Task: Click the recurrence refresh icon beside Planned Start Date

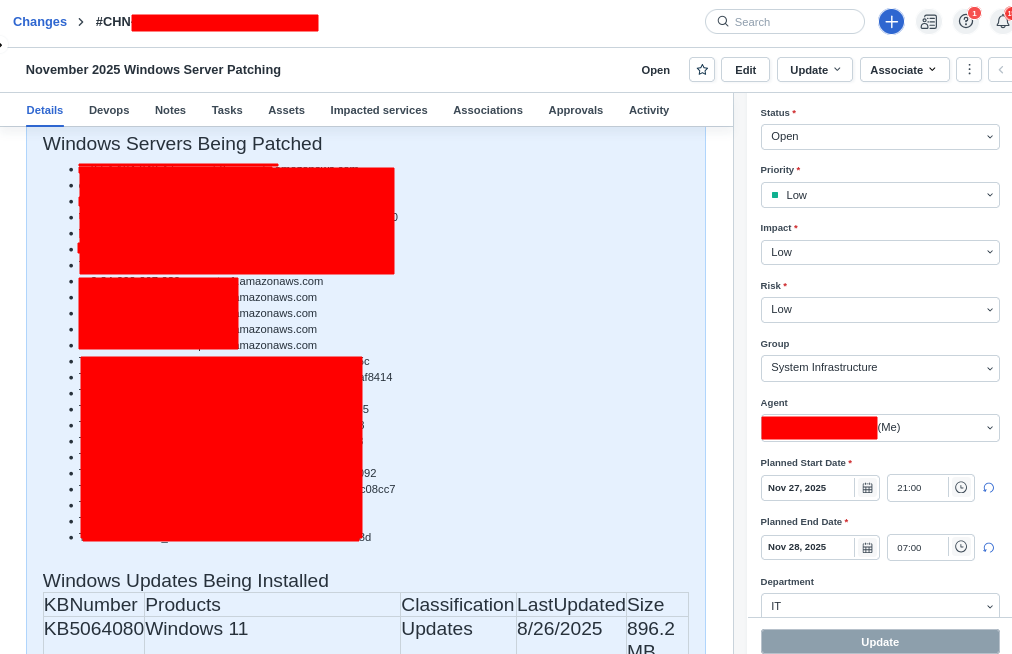Action: tap(988, 487)
